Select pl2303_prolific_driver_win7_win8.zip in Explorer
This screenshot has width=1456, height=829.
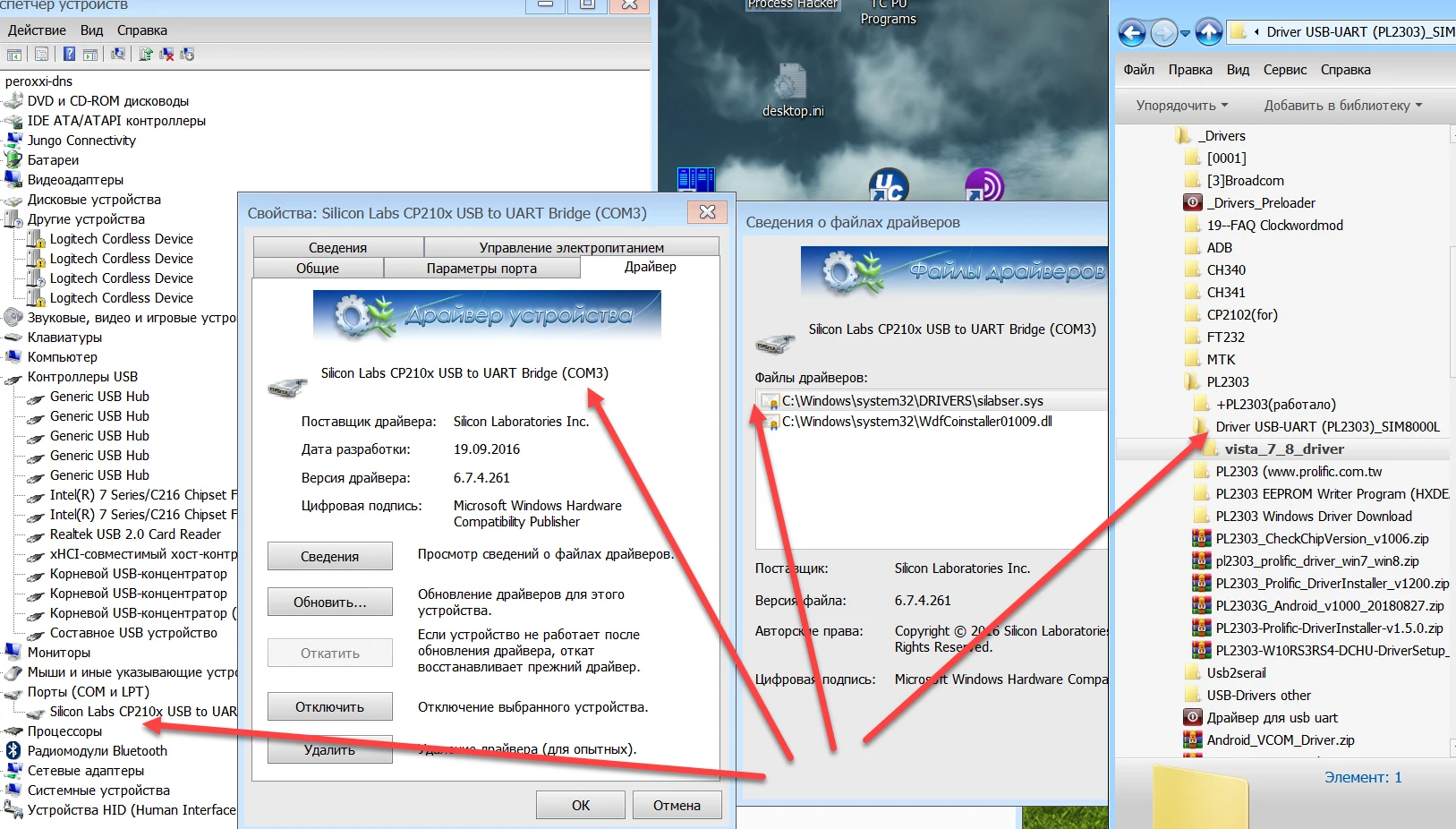pyautogui.click(x=1317, y=561)
